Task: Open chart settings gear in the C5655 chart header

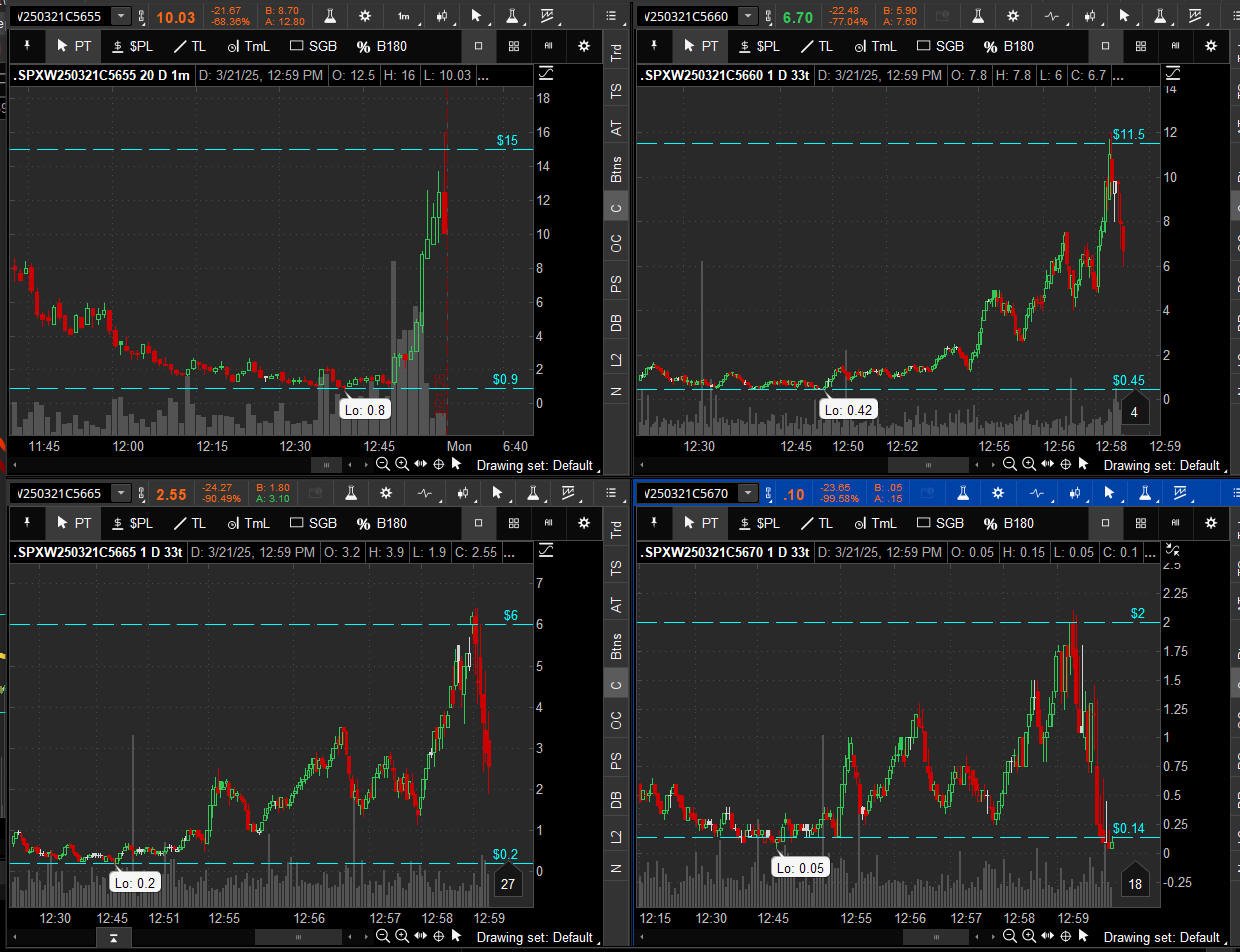Action: click(365, 16)
